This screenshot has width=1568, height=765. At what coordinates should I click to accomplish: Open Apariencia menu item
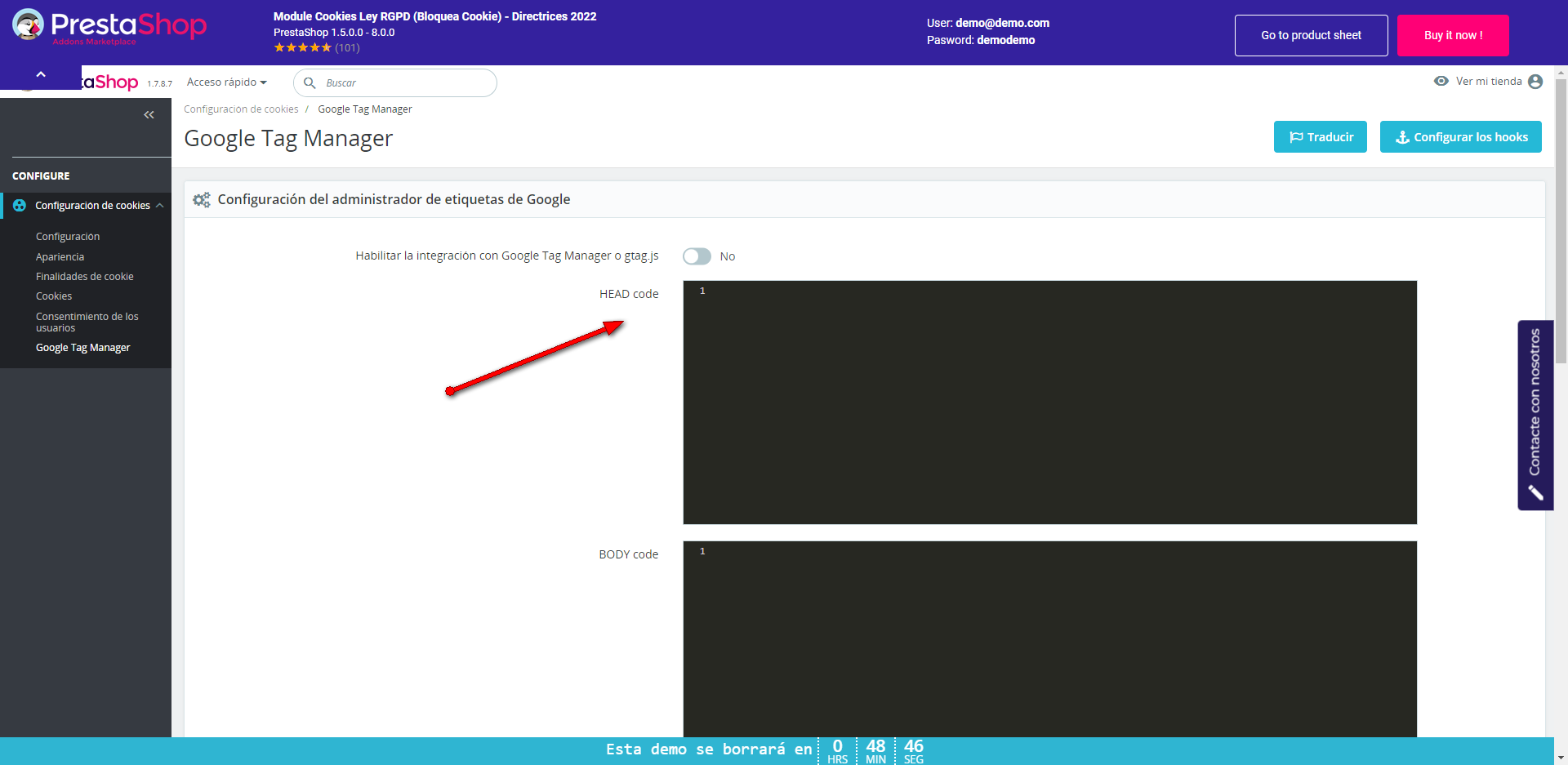coord(60,257)
